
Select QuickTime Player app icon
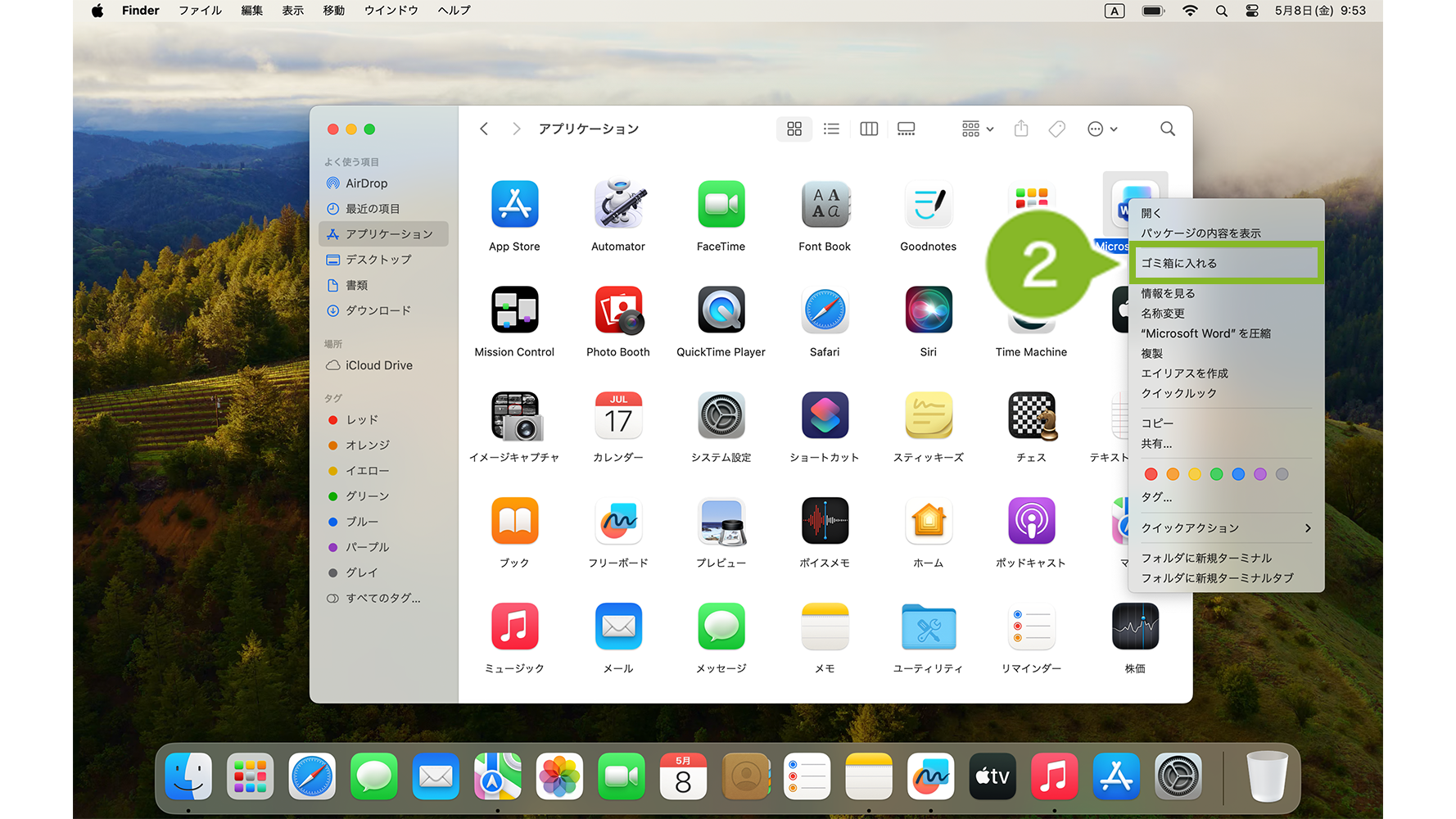click(721, 310)
